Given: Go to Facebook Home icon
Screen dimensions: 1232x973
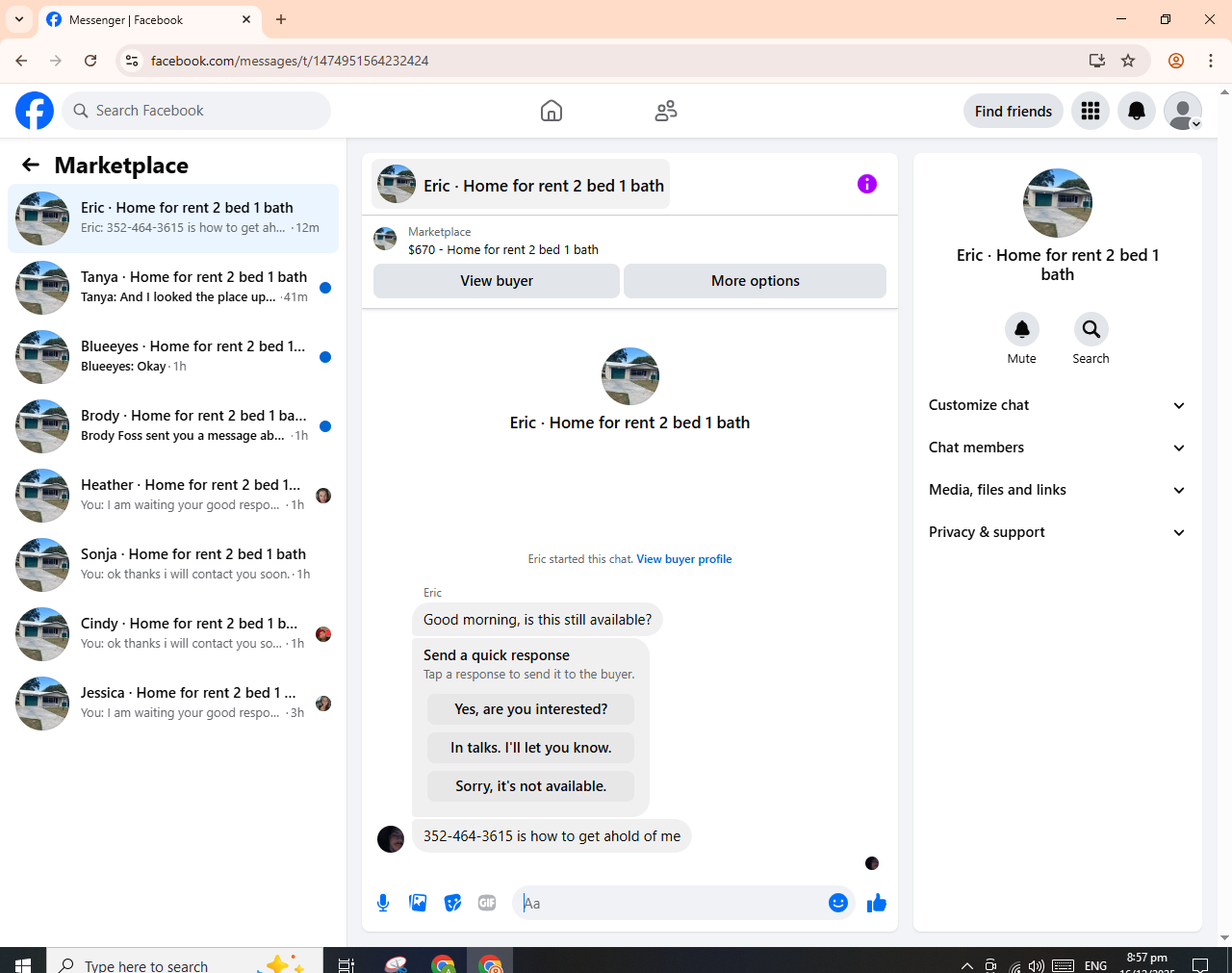Looking at the screenshot, I should [552, 111].
